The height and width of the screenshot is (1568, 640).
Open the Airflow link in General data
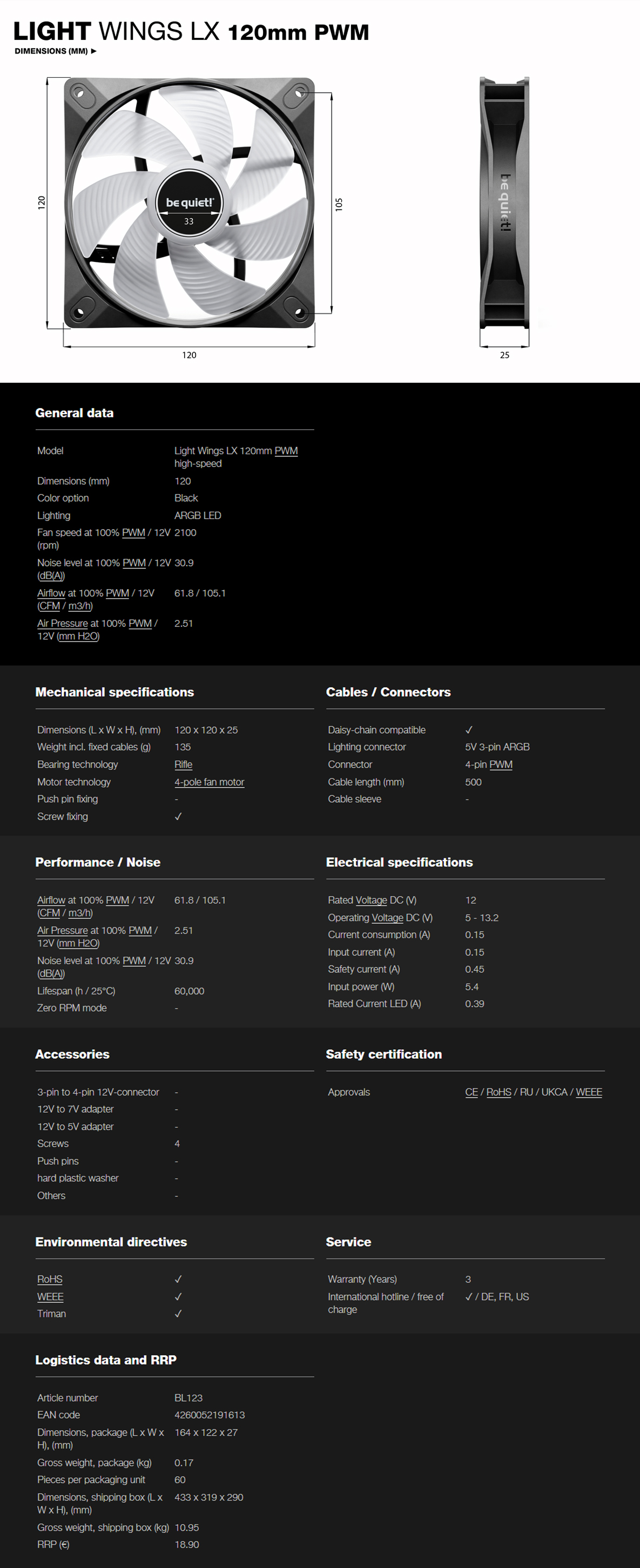click(x=51, y=593)
